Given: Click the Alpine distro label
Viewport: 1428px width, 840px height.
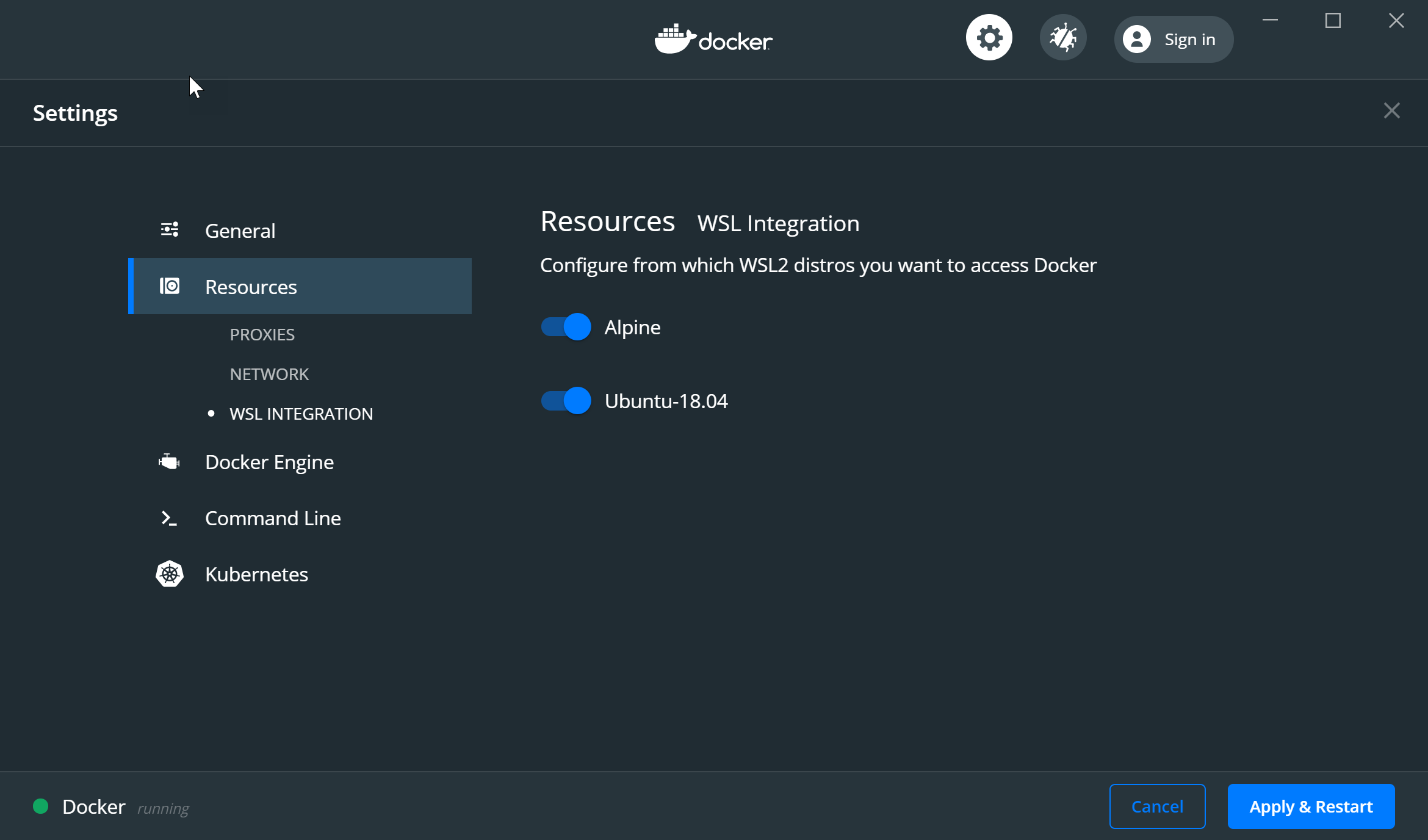Looking at the screenshot, I should pyautogui.click(x=632, y=328).
